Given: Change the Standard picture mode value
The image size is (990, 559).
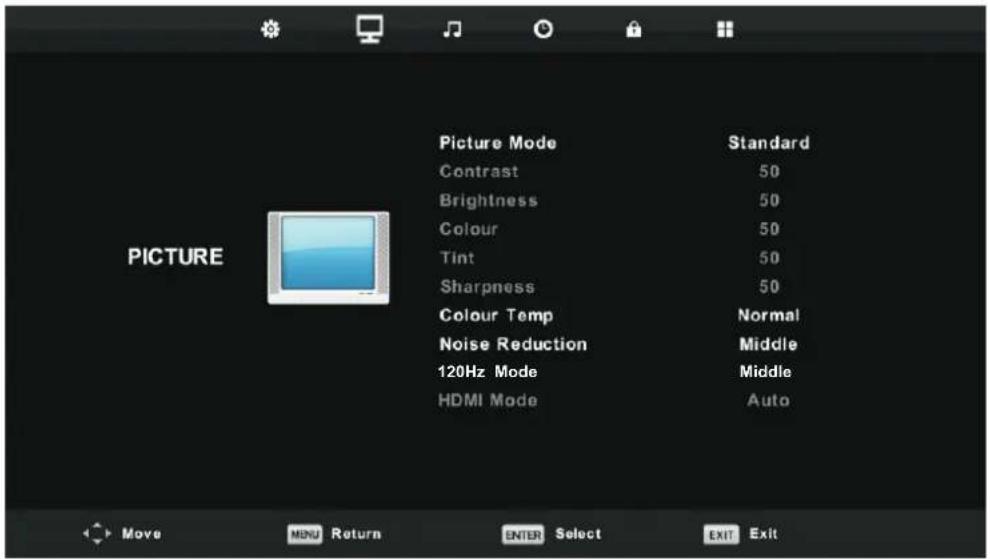Looking at the screenshot, I should (x=768, y=143).
